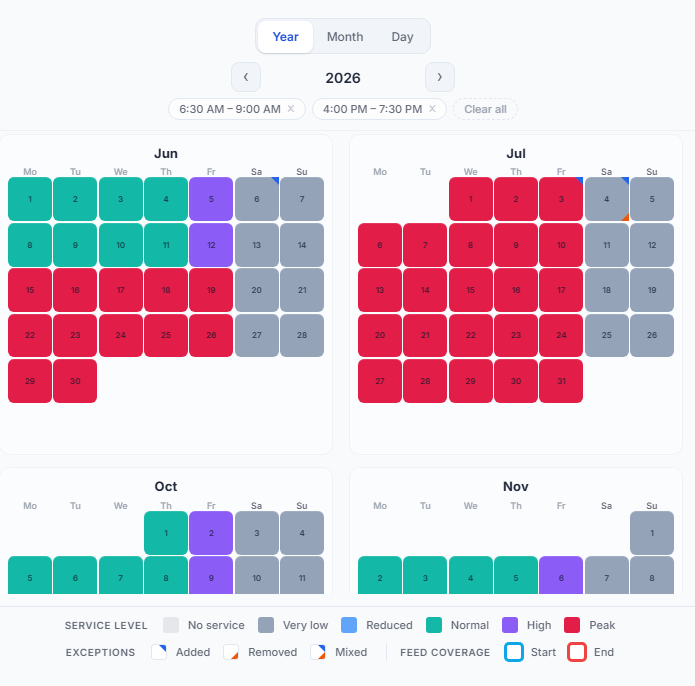695x686 pixels.
Task: Select November 2 normal service day
Action: tap(380, 575)
